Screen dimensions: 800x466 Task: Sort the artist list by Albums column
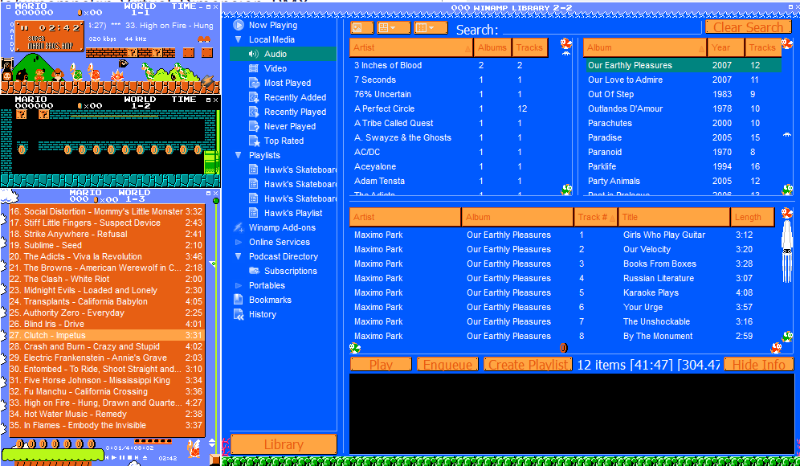coord(492,47)
